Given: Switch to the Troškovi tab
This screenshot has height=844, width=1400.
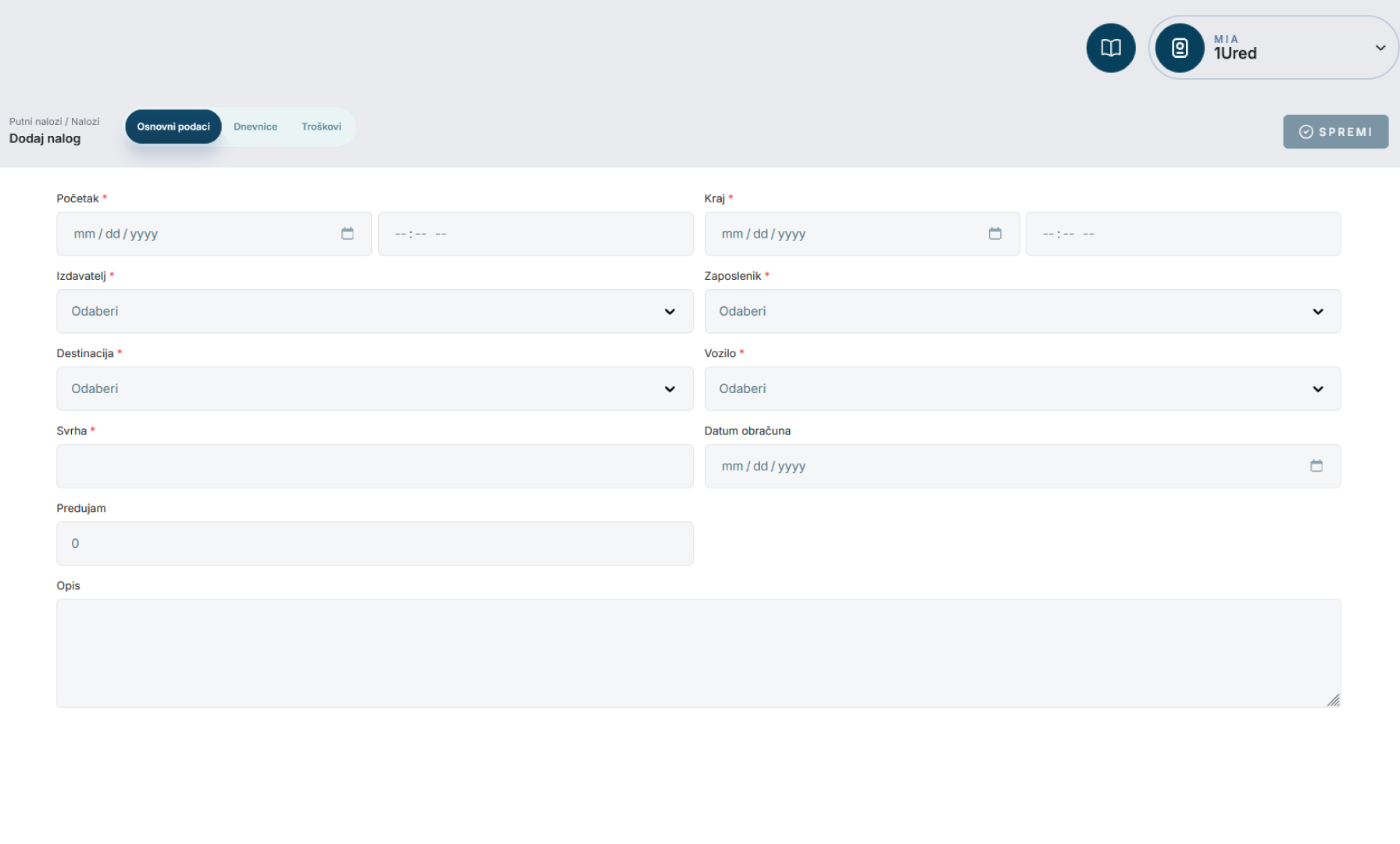Looking at the screenshot, I should coord(321,127).
